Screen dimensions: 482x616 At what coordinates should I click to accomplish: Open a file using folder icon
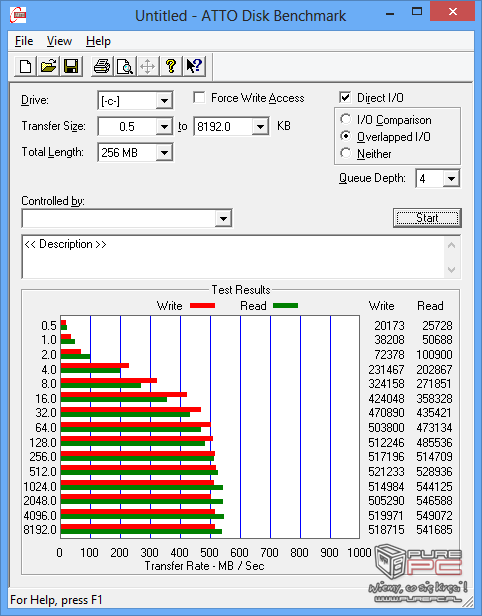(x=48, y=66)
